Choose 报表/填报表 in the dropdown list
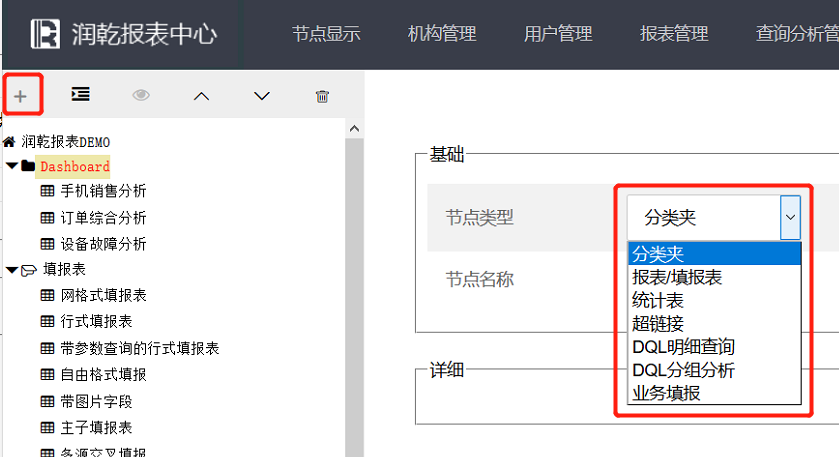Image resolution: width=839 pixels, height=457 pixels. 714,277
